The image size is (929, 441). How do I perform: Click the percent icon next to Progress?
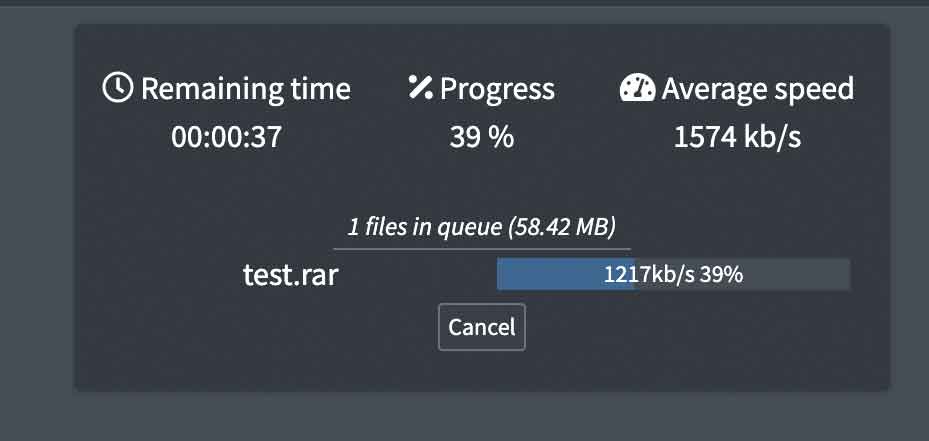coord(420,88)
